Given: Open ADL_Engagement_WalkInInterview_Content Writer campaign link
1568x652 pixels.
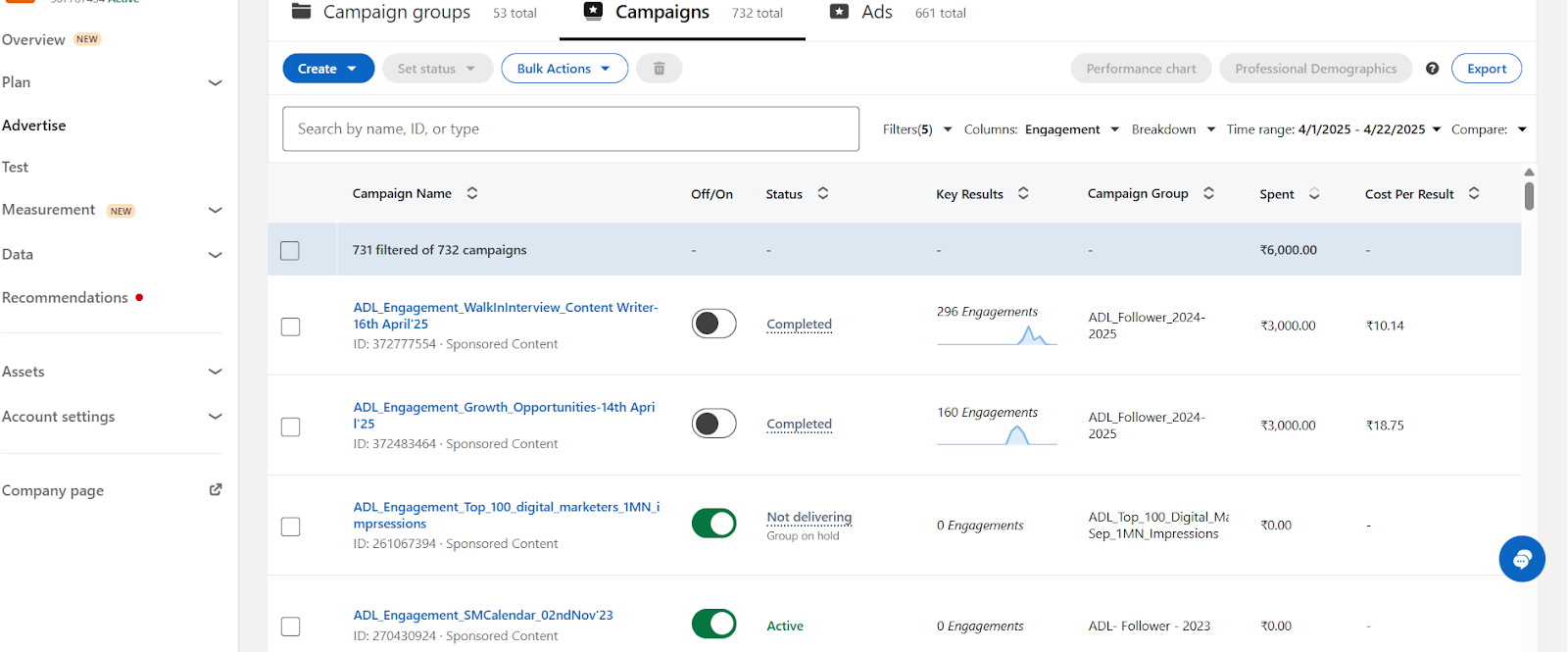Looking at the screenshot, I should tap(506, 316).
